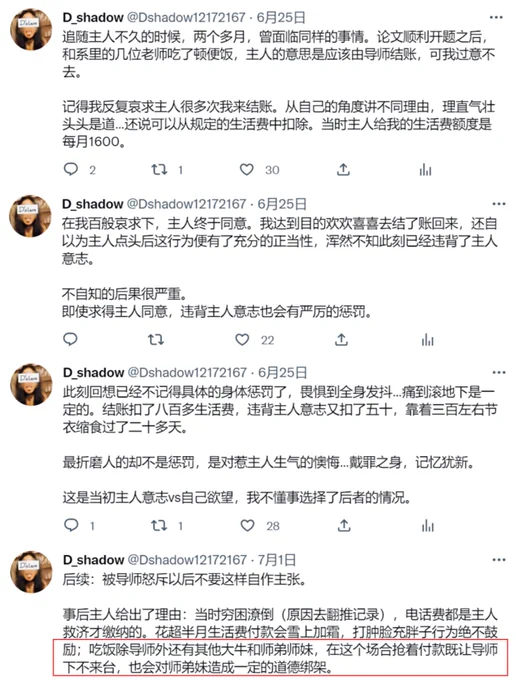Reply to the second tweet with no comments

pyautogui.click(x=70, y=339)
